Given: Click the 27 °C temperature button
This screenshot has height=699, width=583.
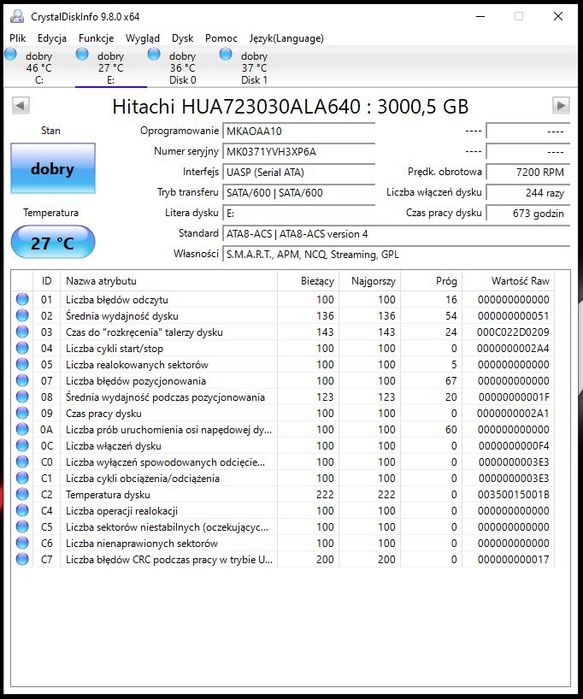Looking at the screenshot, I should [53, 242].
